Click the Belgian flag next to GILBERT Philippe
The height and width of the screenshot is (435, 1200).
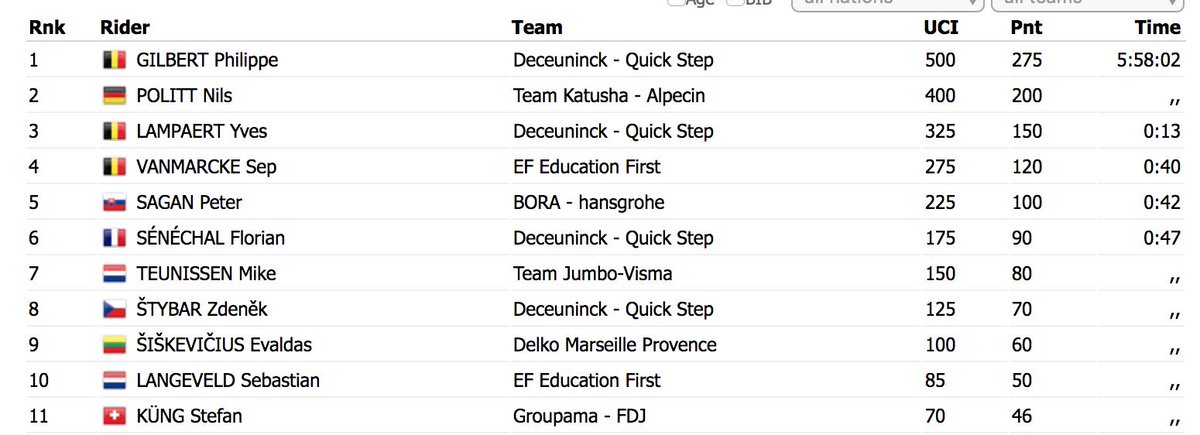(x=114, y=60)
